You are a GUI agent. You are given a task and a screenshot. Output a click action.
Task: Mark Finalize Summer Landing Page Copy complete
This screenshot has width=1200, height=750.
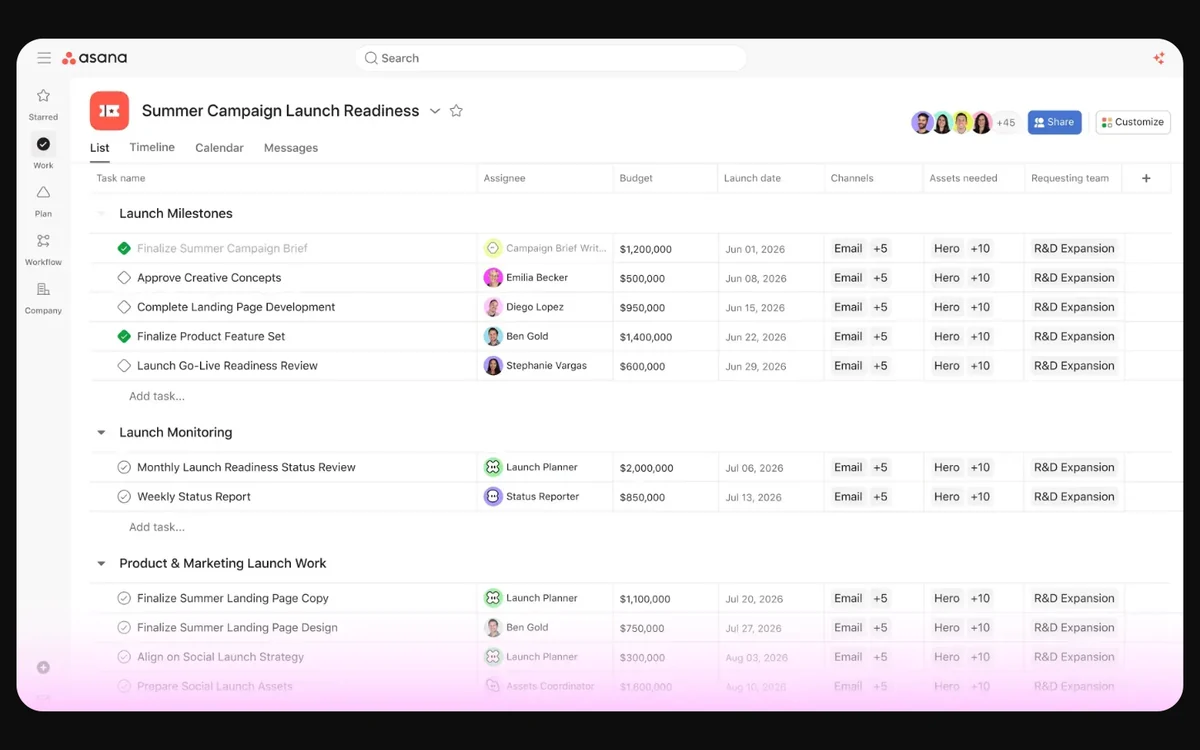pyautogui.click(x=124, y=598)
